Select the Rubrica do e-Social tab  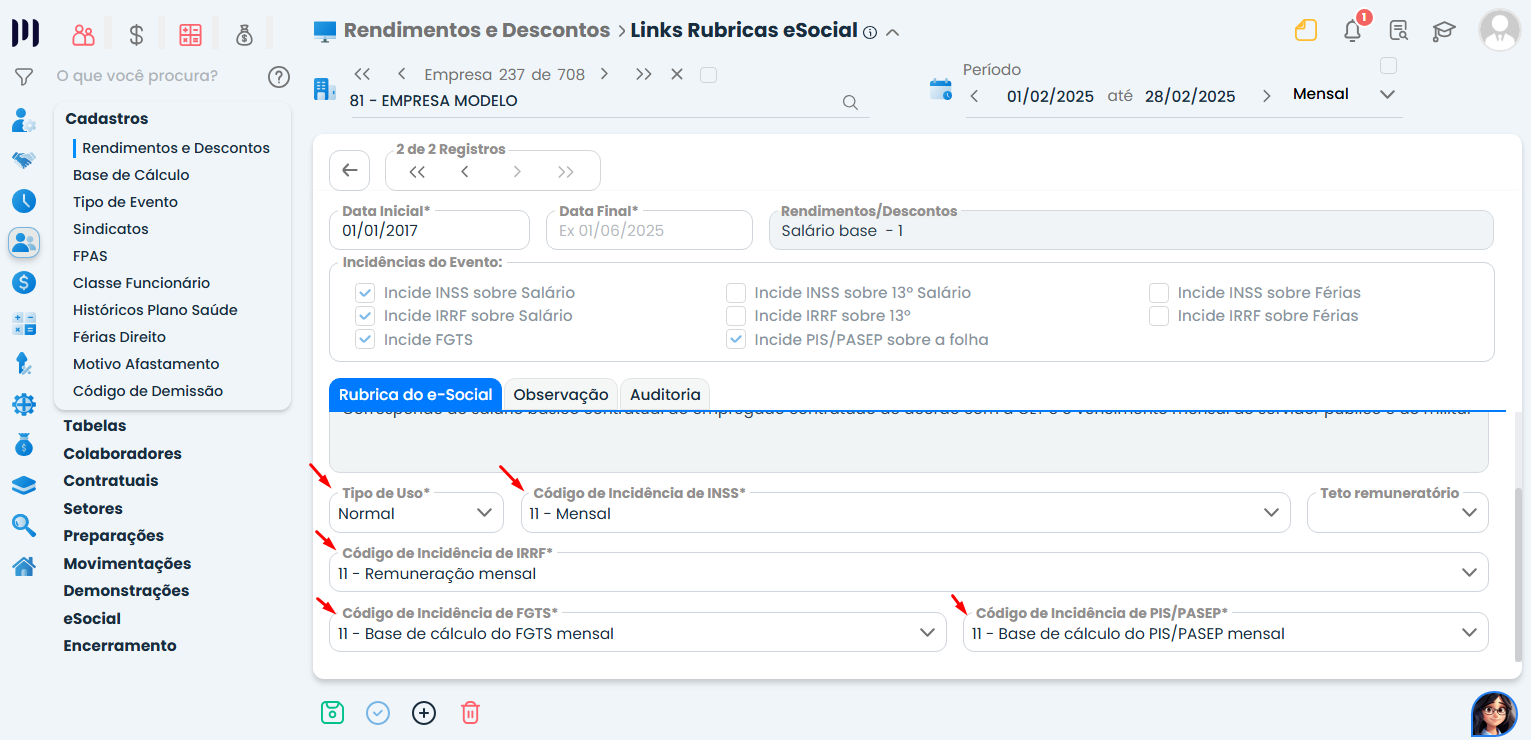tap(415, 395)
